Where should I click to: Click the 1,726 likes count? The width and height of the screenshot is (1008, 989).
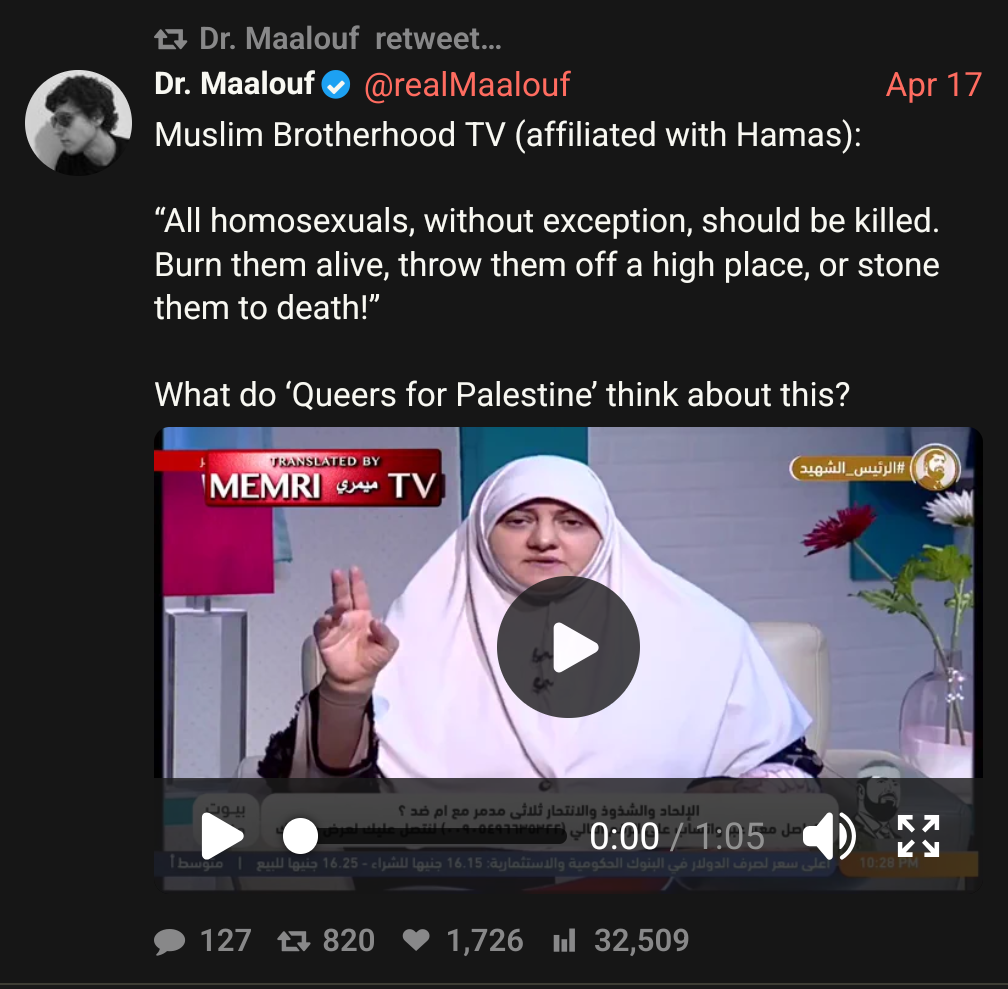tap(485, 941)
